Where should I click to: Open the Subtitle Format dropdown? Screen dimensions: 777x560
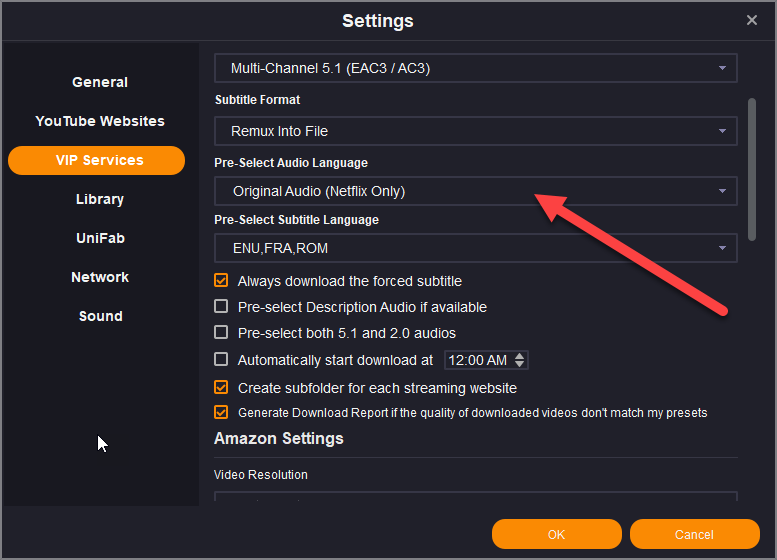pyautogui.click(x=476, y=131)
